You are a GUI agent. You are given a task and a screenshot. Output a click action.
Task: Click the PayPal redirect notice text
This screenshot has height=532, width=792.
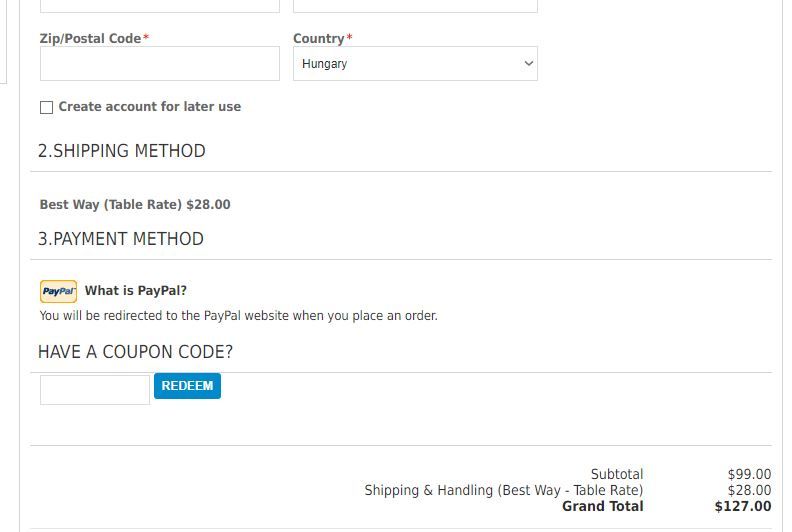[238, 316]
